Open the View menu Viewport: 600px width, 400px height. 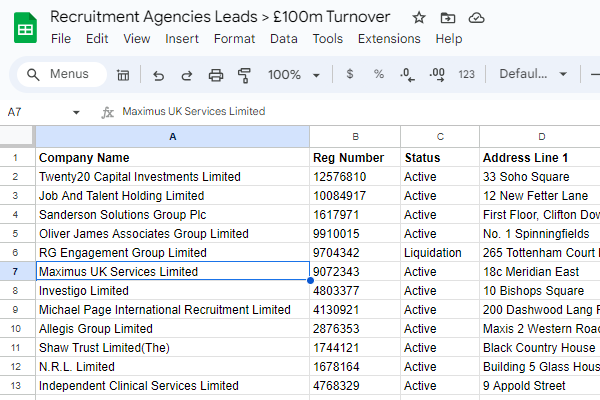(x=137, y=39)
